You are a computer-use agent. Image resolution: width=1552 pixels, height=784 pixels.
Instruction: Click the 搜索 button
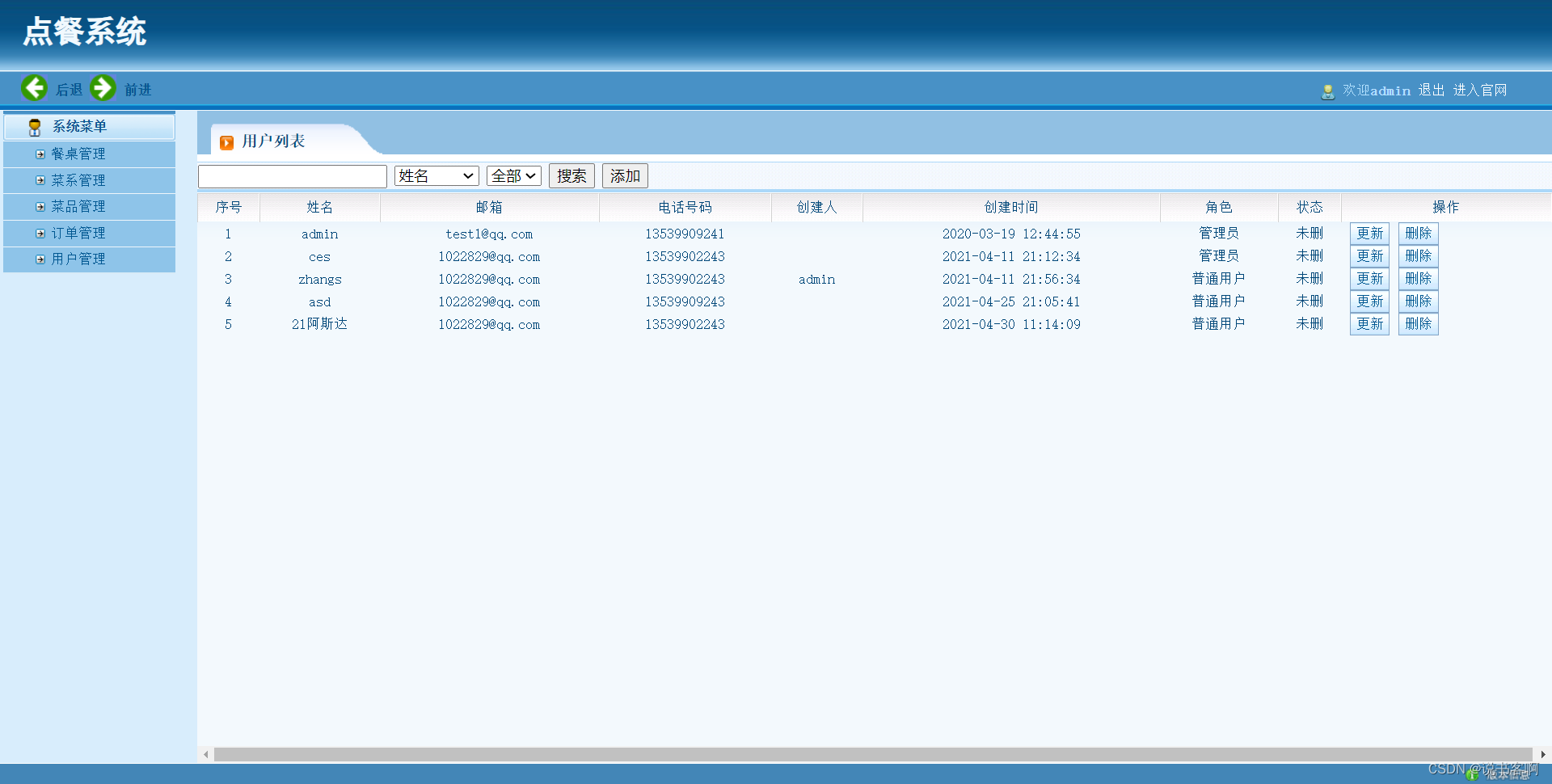[x=571, y=175]
